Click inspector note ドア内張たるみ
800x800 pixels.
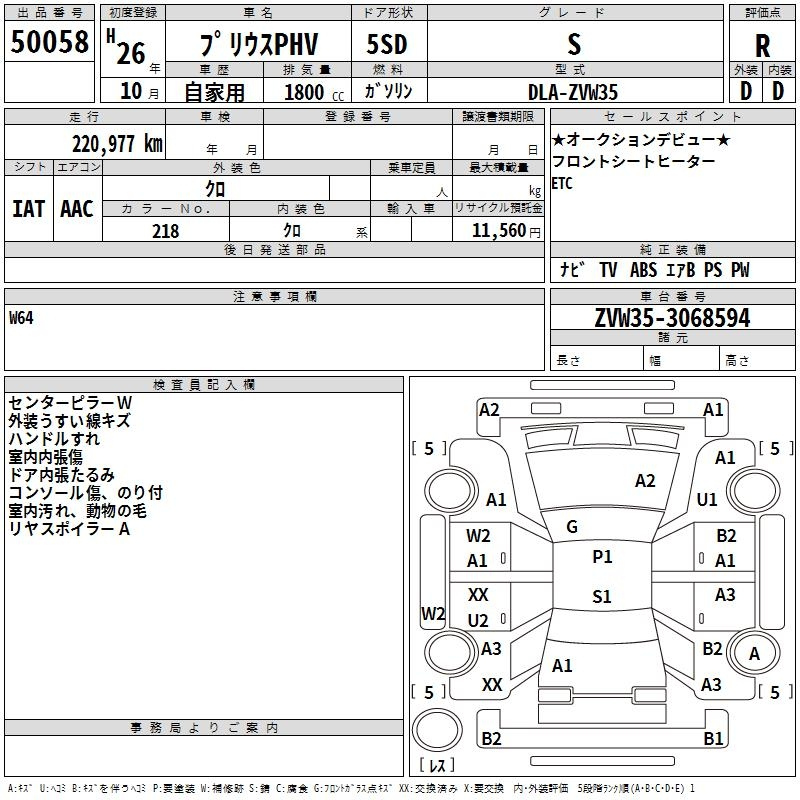click(x=61, y=474)
